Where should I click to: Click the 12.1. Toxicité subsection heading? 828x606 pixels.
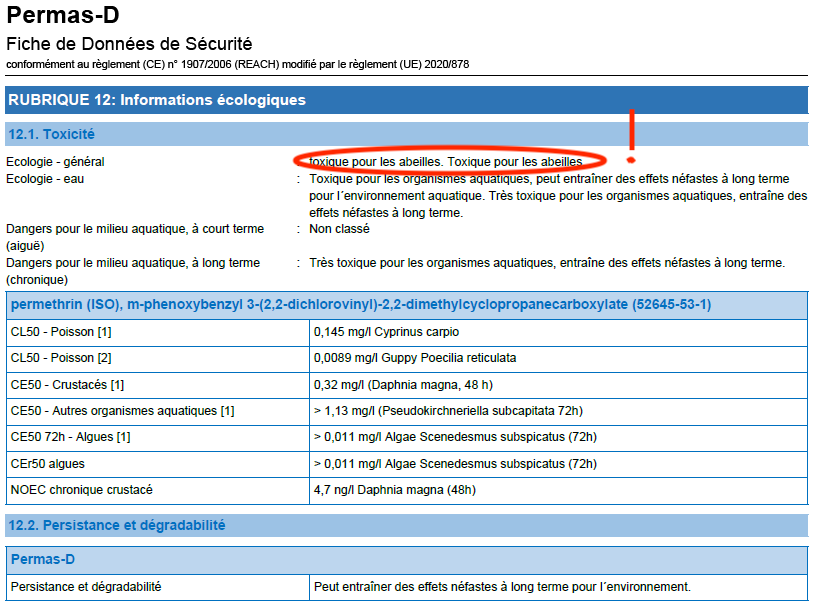pos(51,134)
